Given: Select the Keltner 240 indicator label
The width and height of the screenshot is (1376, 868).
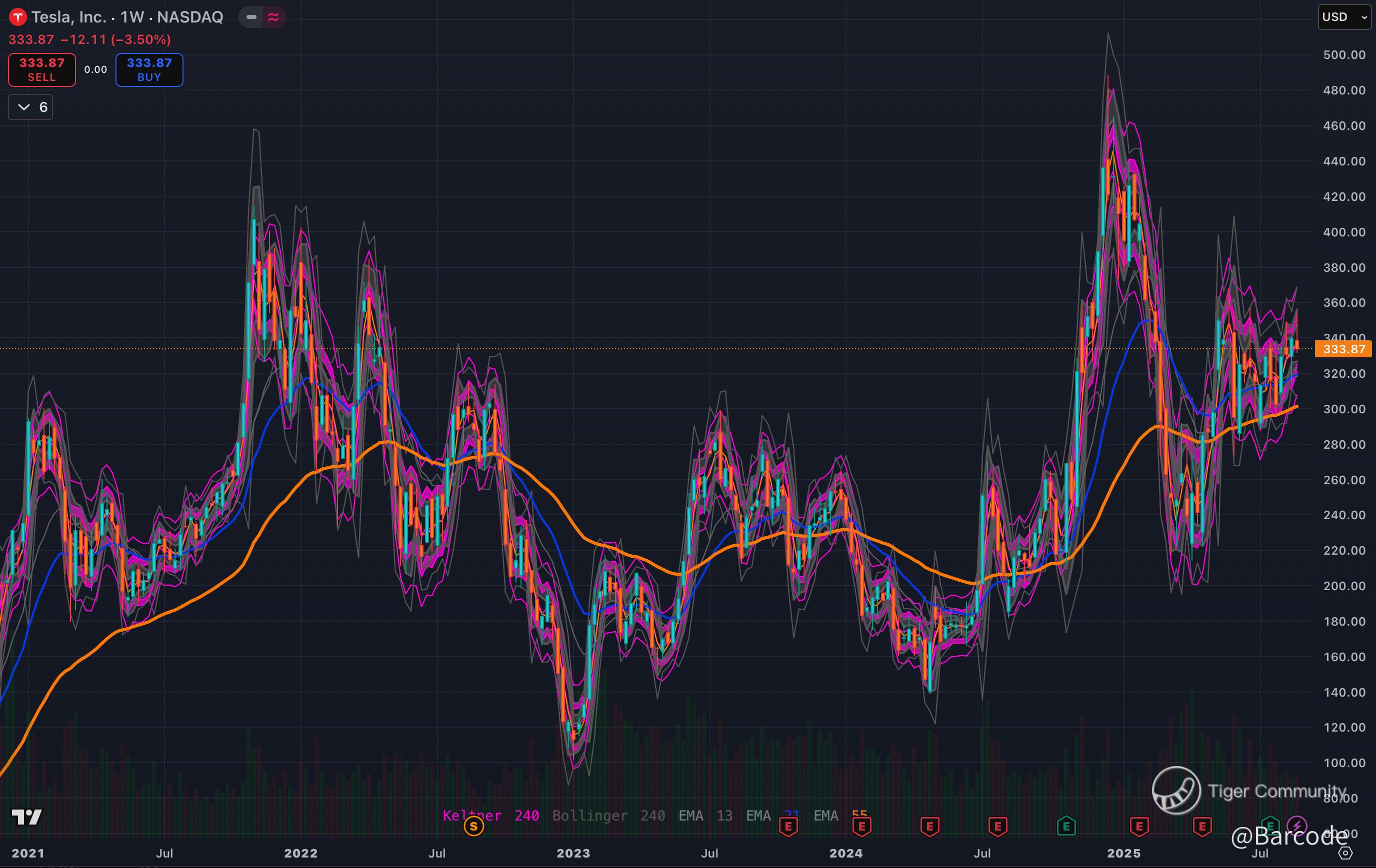Looking at the screenshot, I should [x=490, y=816].
